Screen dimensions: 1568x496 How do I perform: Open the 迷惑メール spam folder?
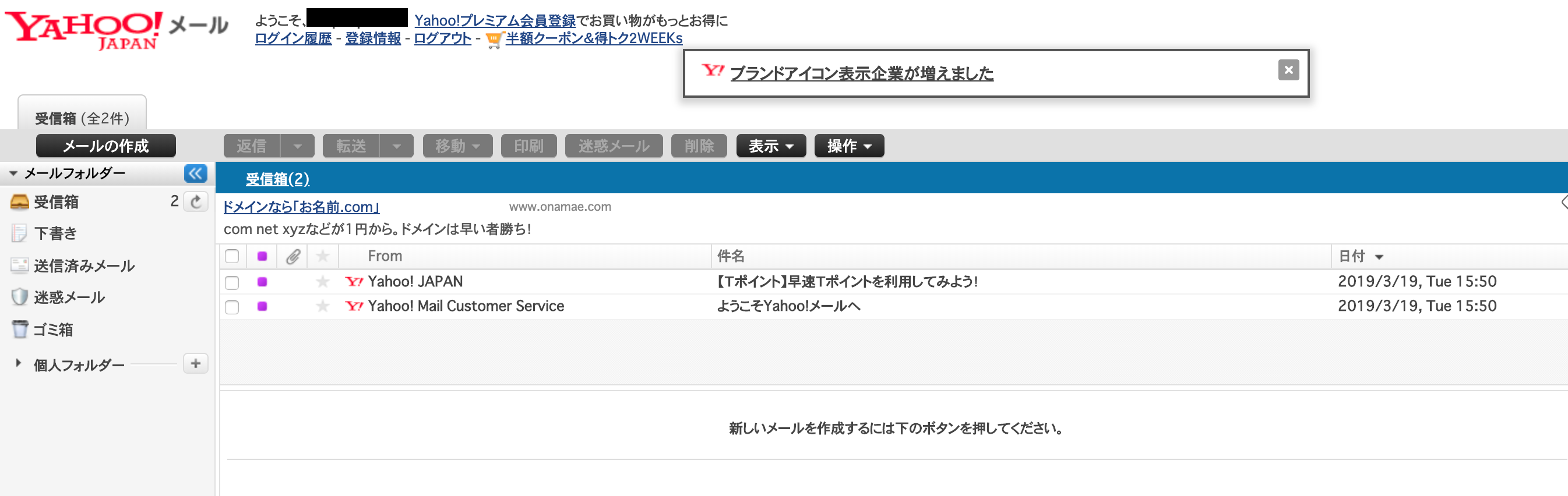click(69, 297)
